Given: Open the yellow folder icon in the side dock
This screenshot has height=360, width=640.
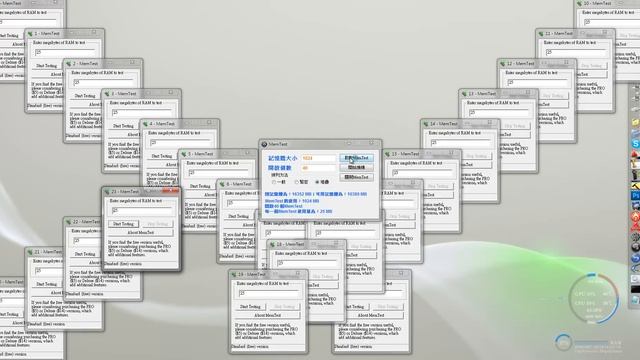Looking at the screenshot, I should pos(636,122).
